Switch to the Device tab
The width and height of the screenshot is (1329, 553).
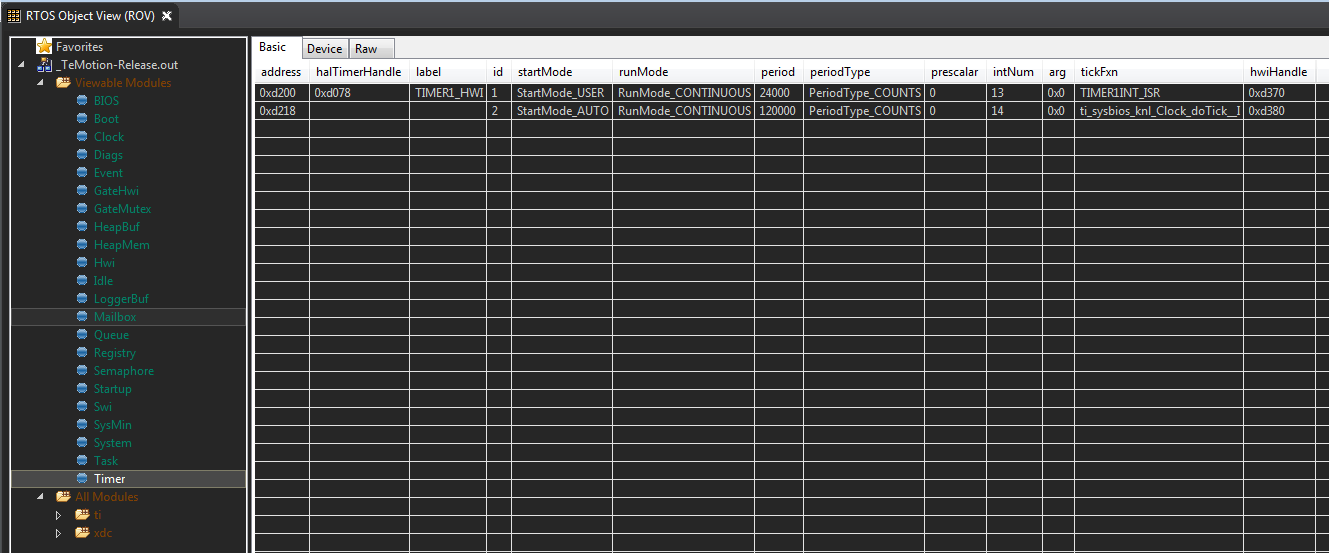click(x=324, y=49)
